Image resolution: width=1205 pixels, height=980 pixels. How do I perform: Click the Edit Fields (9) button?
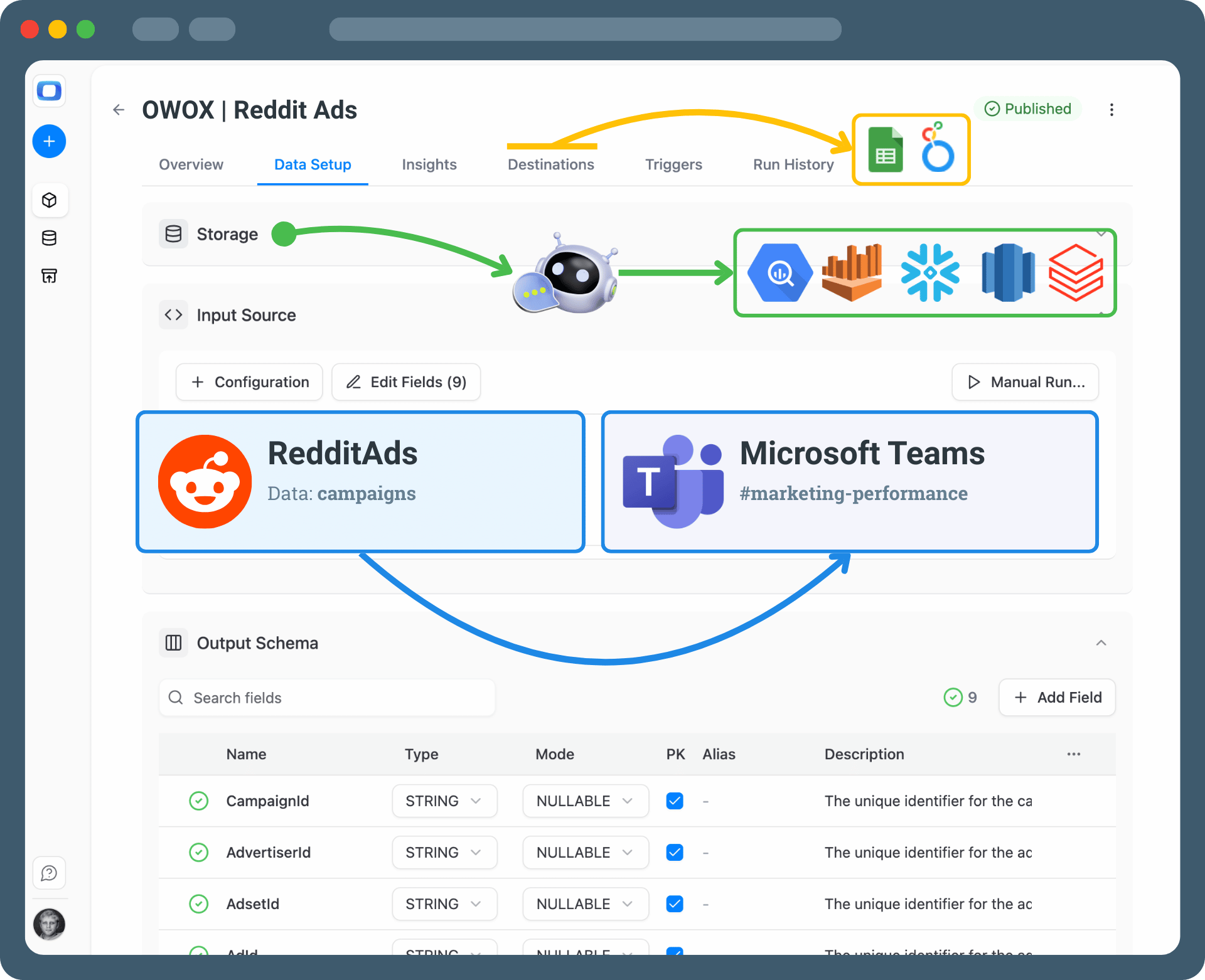405,381
